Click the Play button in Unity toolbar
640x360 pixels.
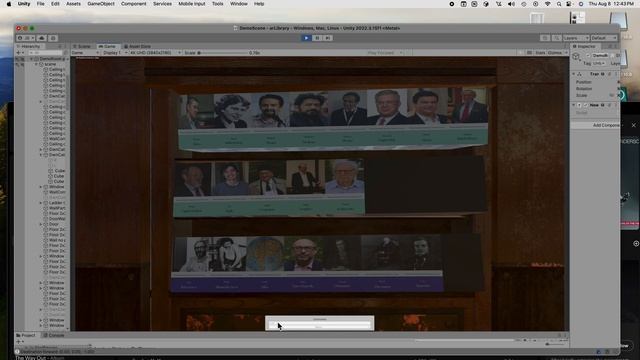(307, 38)
